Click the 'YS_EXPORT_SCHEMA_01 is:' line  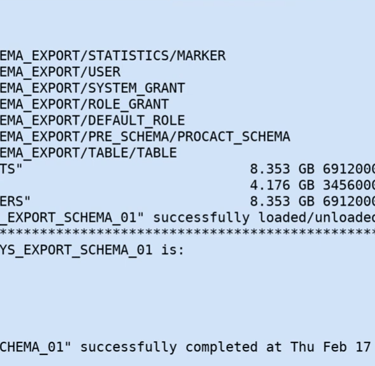click(92, 250)
